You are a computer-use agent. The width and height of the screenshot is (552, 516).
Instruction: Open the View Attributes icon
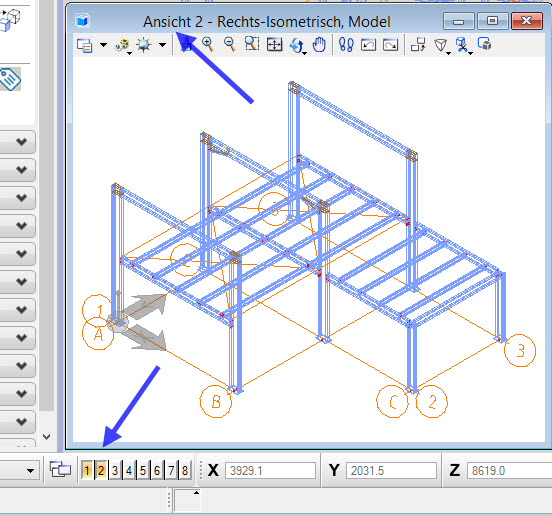(85, 45)
